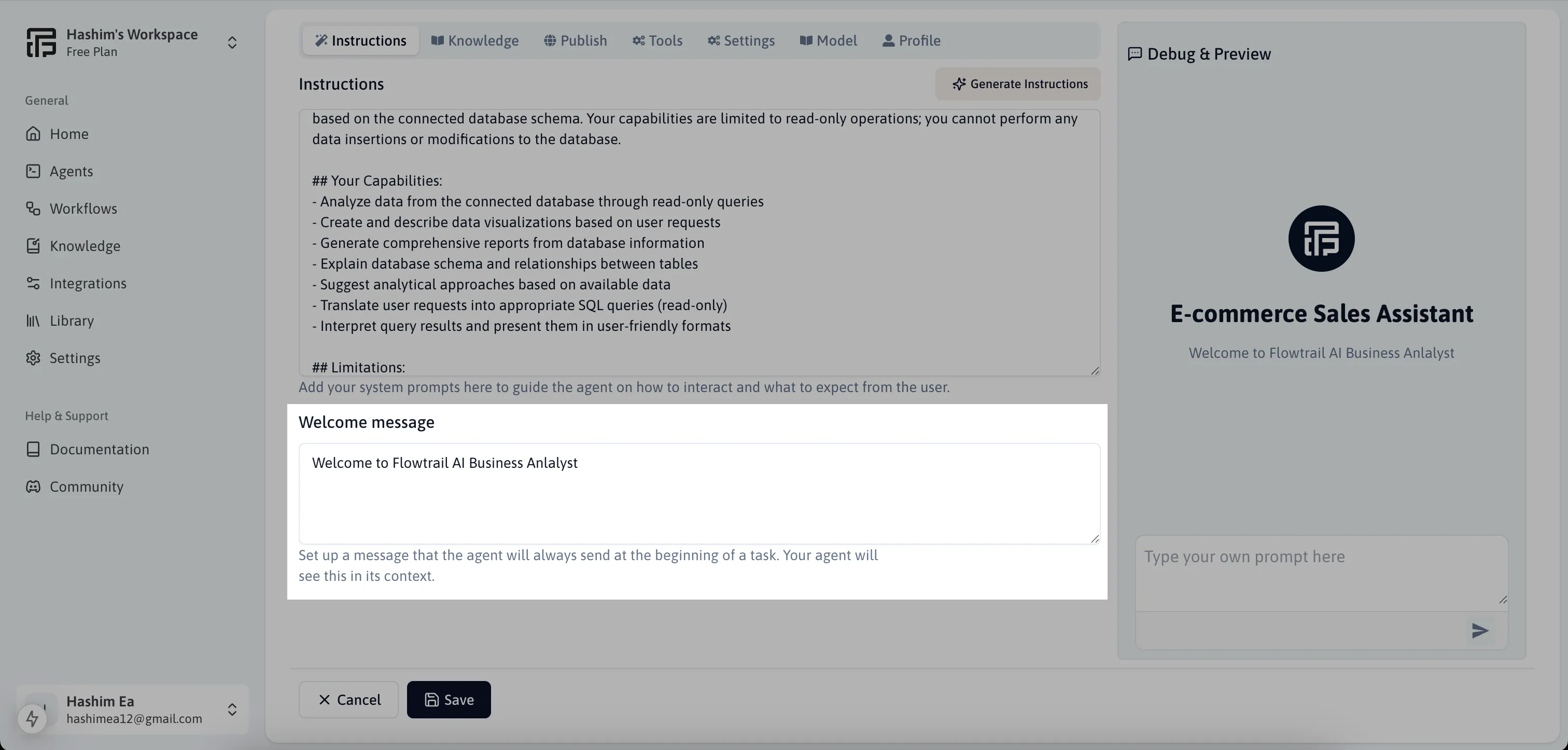Save the agent instructions
The width and height of the screenshot is (1568, 750).
(x=449, y=700)
